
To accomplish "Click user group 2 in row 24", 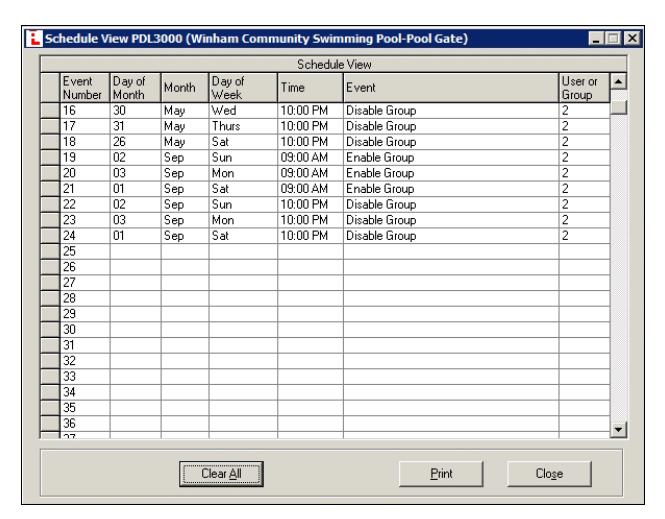I will [x=584, y=236].
